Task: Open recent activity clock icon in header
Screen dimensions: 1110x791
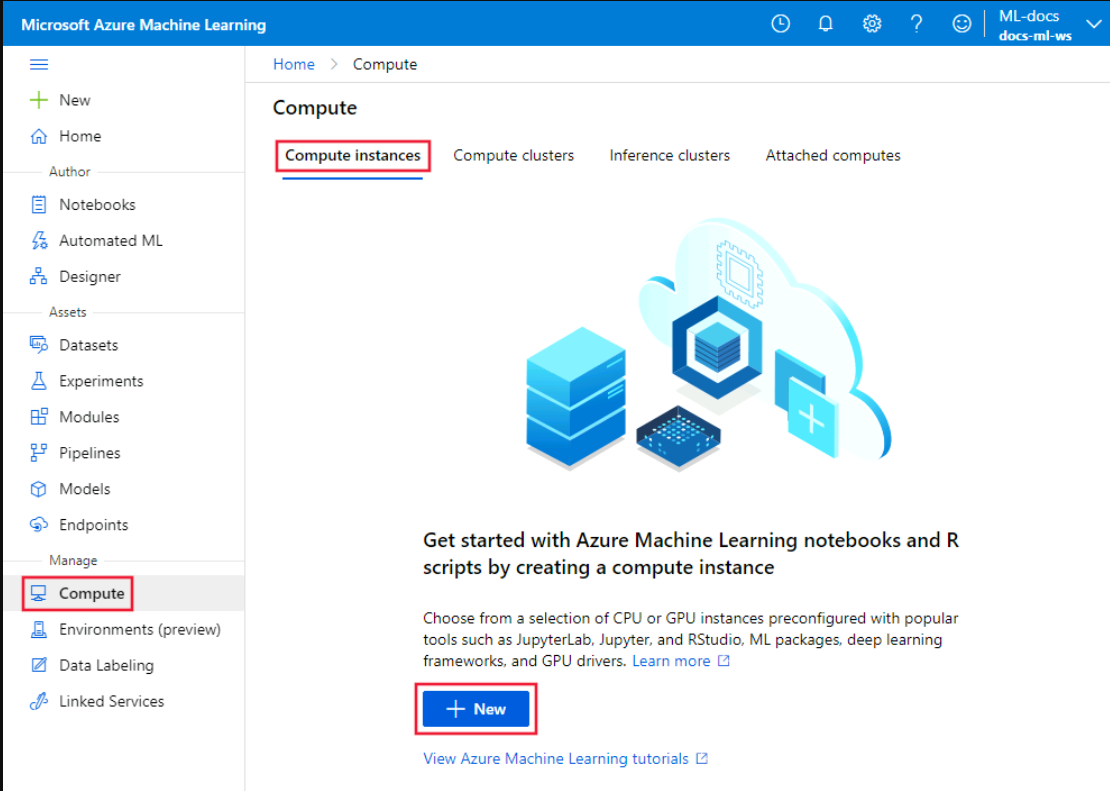Action: point(780,24)
